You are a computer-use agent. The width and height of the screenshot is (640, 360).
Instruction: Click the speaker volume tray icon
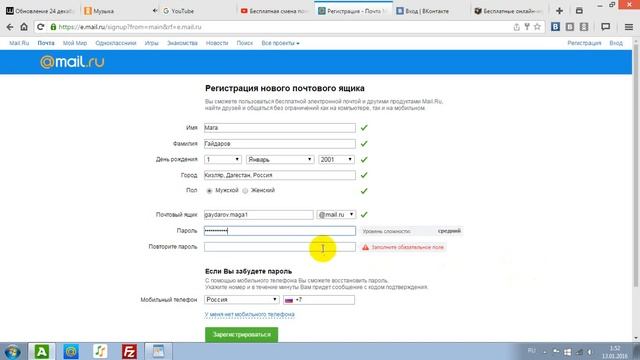click(590, 352)
